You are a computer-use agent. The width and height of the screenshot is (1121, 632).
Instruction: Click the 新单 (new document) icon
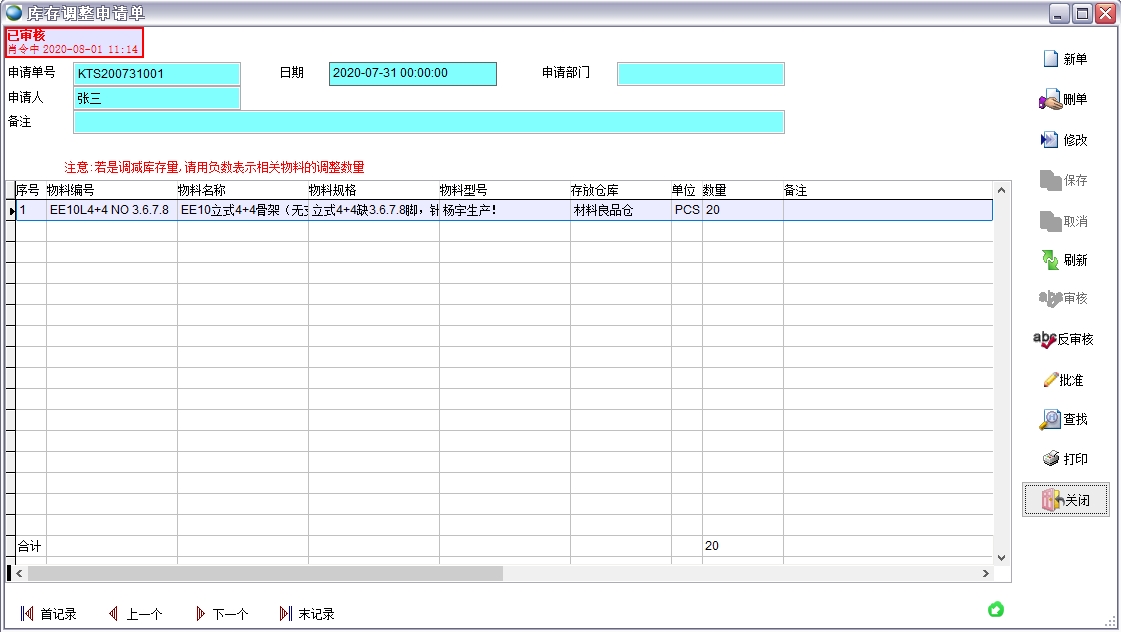tap(1051, 59)
